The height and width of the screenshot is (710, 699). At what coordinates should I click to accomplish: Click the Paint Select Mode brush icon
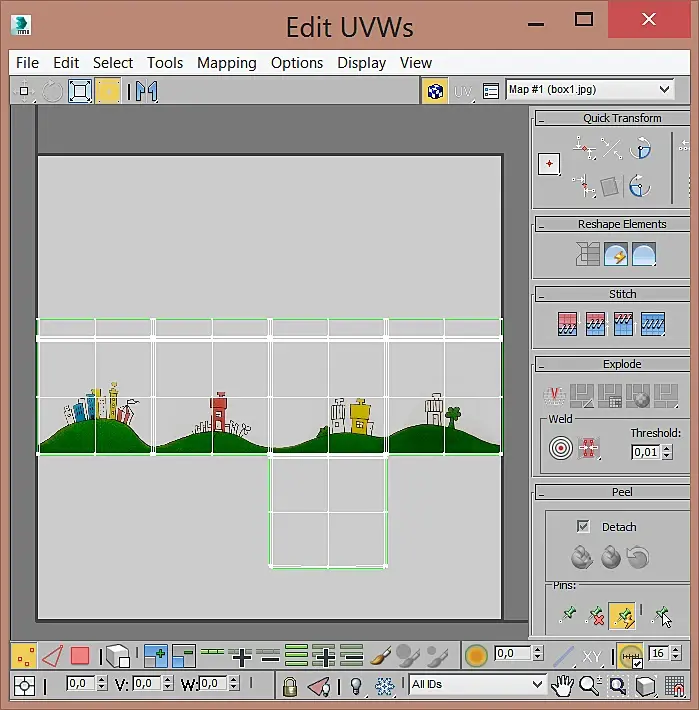(x=380, y=656)
